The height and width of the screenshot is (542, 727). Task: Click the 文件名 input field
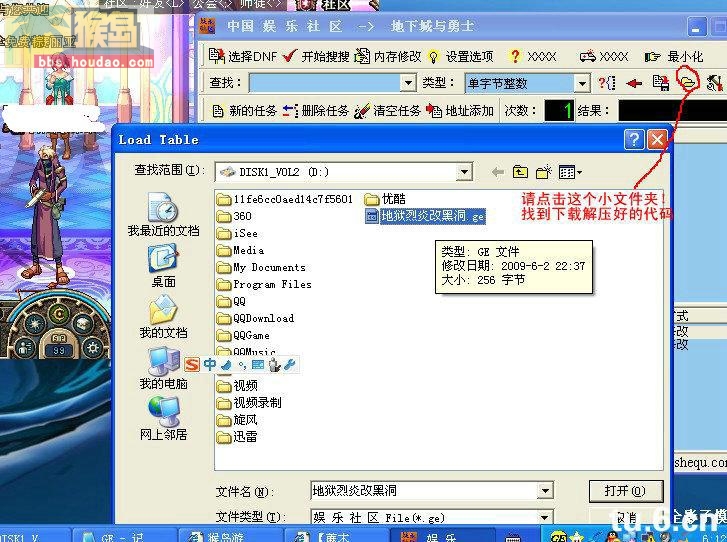424,491
